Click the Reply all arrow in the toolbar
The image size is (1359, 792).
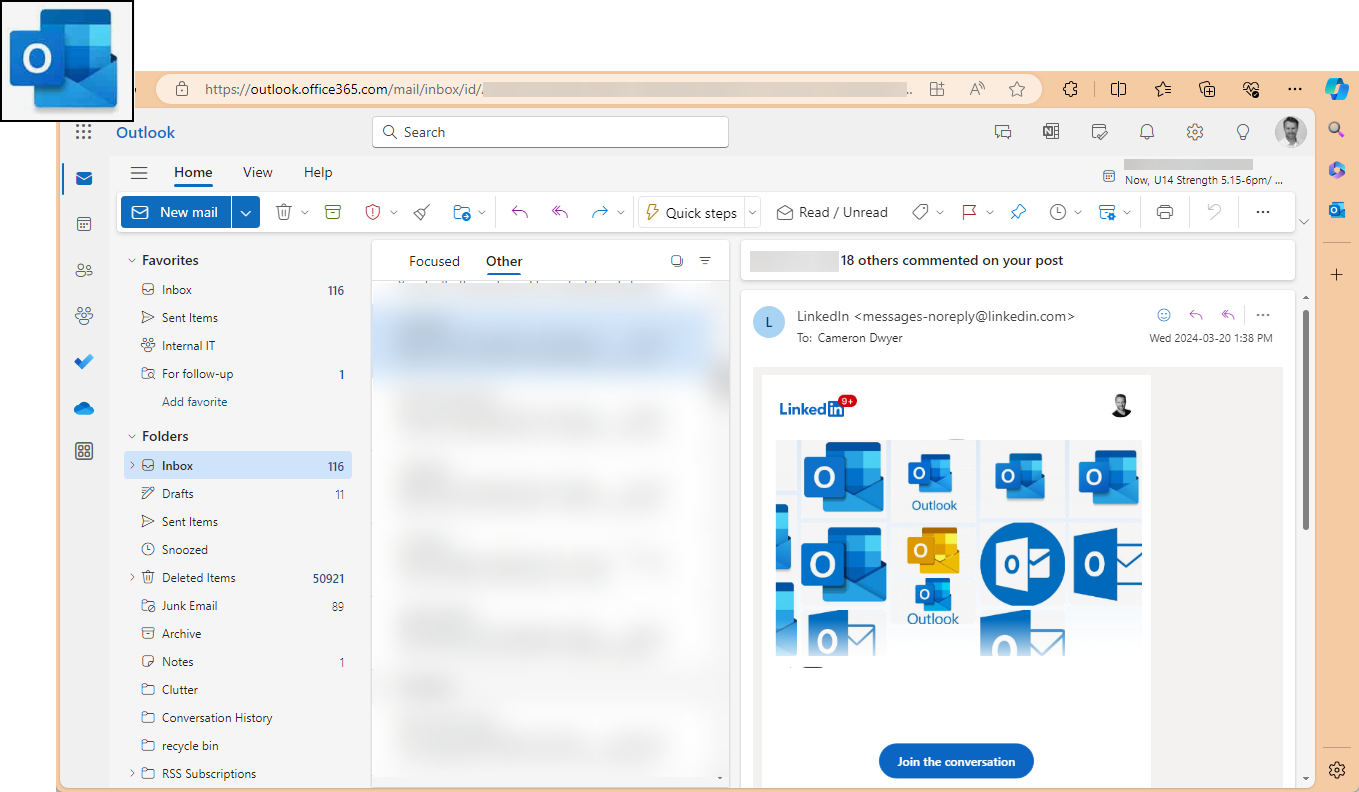pos(560,212)
